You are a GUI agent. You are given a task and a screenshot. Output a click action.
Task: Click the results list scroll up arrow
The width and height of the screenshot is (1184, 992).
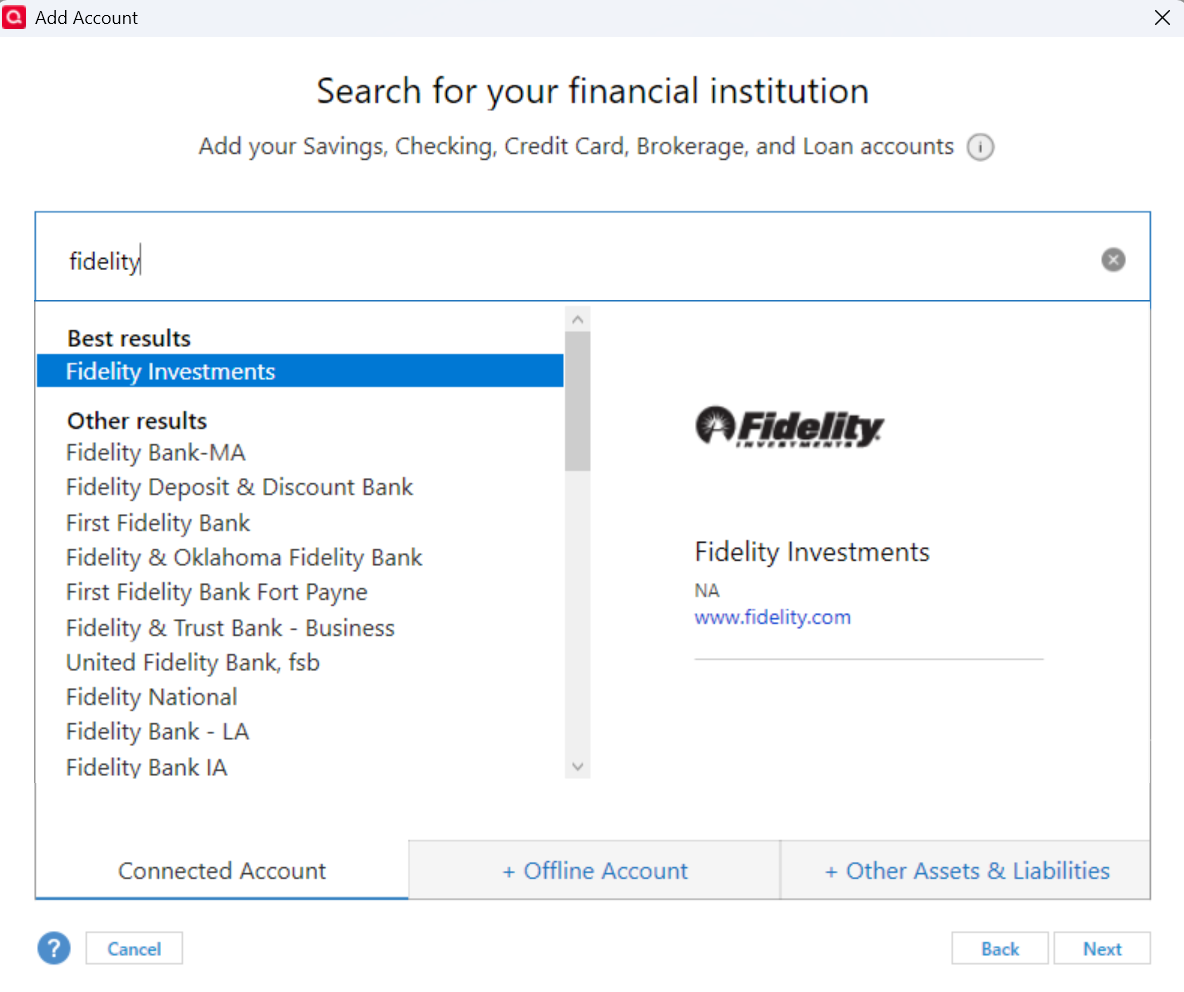tap(578, 319)
